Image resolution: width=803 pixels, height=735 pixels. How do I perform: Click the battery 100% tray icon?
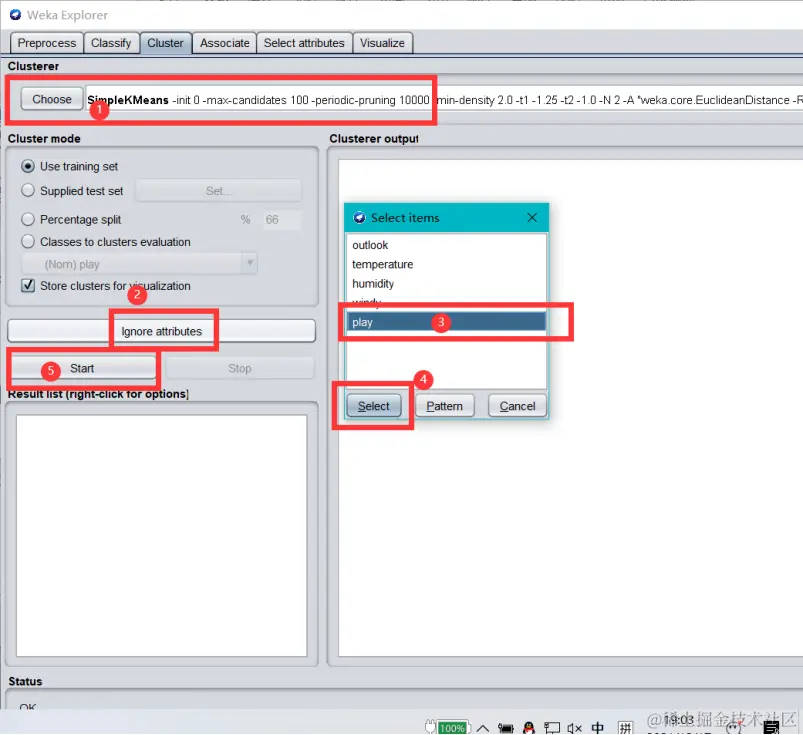446,727
